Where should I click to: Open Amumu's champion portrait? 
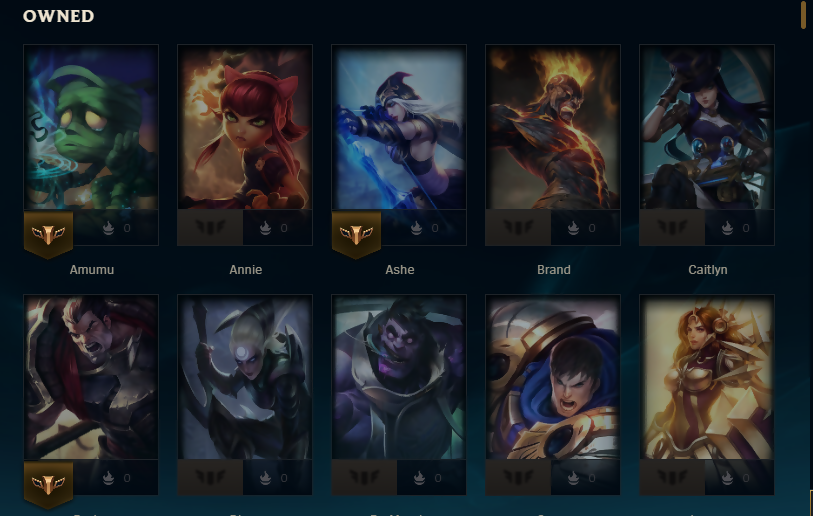[91, 127]
